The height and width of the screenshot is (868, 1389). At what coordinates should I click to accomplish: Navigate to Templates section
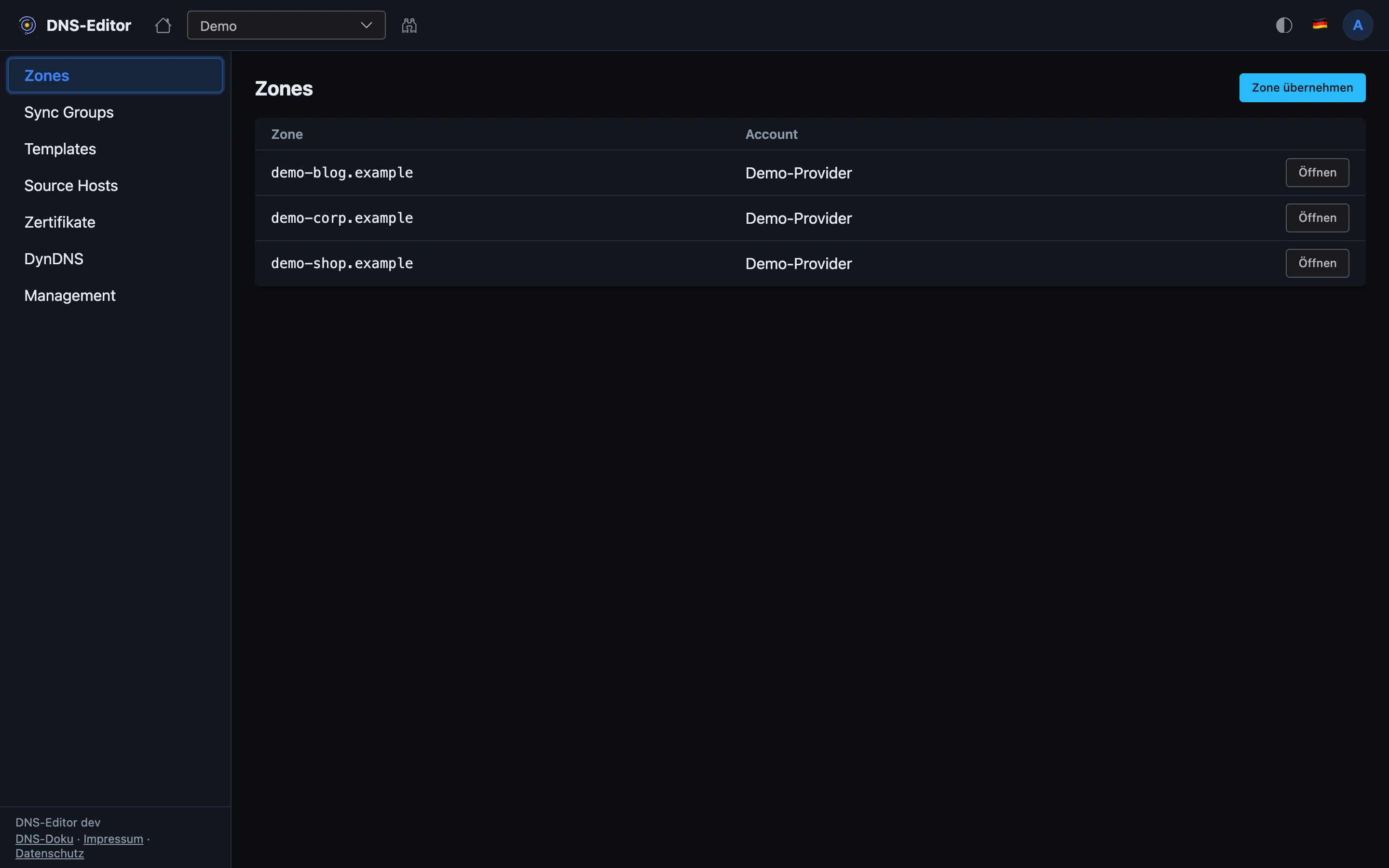pyautogui.click(x=60, y=149)
